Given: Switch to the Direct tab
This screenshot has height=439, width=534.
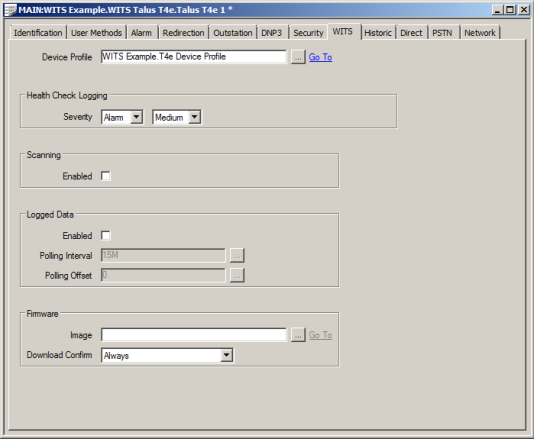Looking at the screenshot, I should click(411, 33).
